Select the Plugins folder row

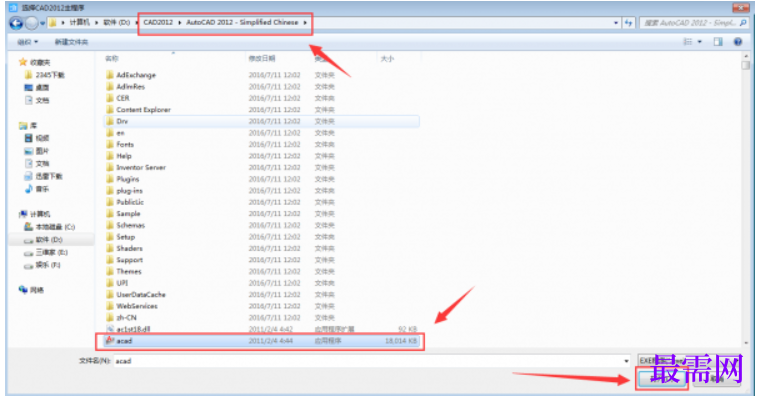coord(261,179)
